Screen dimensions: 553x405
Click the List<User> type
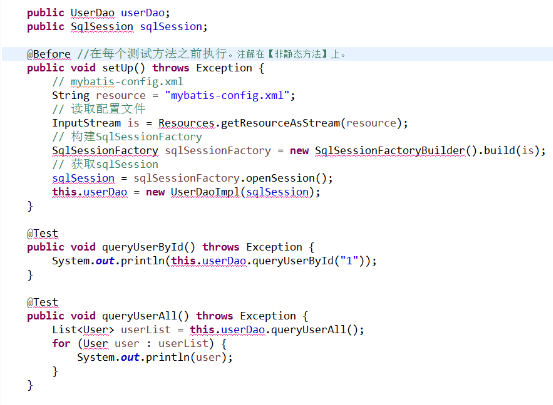coord(83,330)
